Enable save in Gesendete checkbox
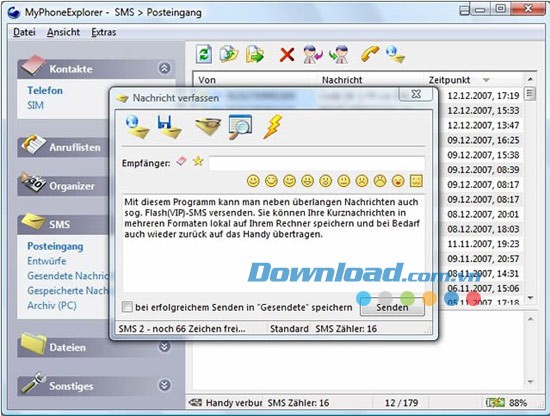550x416 pixels. click(x=127, y=307)
